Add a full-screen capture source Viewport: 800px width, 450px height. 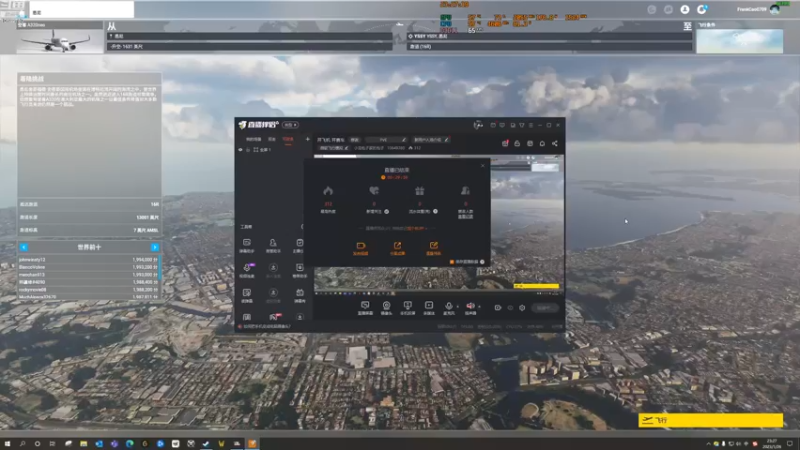[407, 308]
